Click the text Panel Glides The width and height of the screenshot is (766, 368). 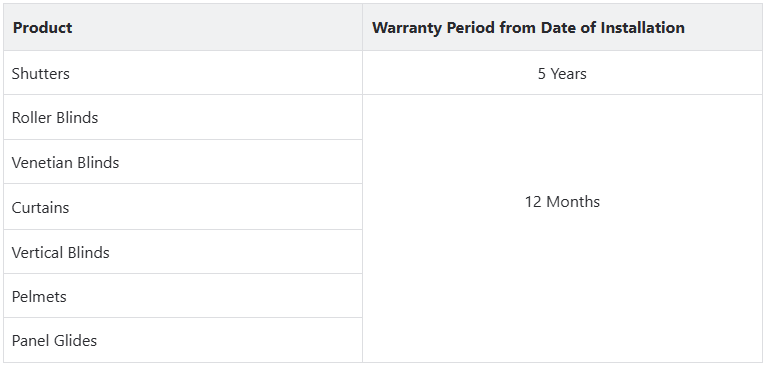click(x=54, y=341)
